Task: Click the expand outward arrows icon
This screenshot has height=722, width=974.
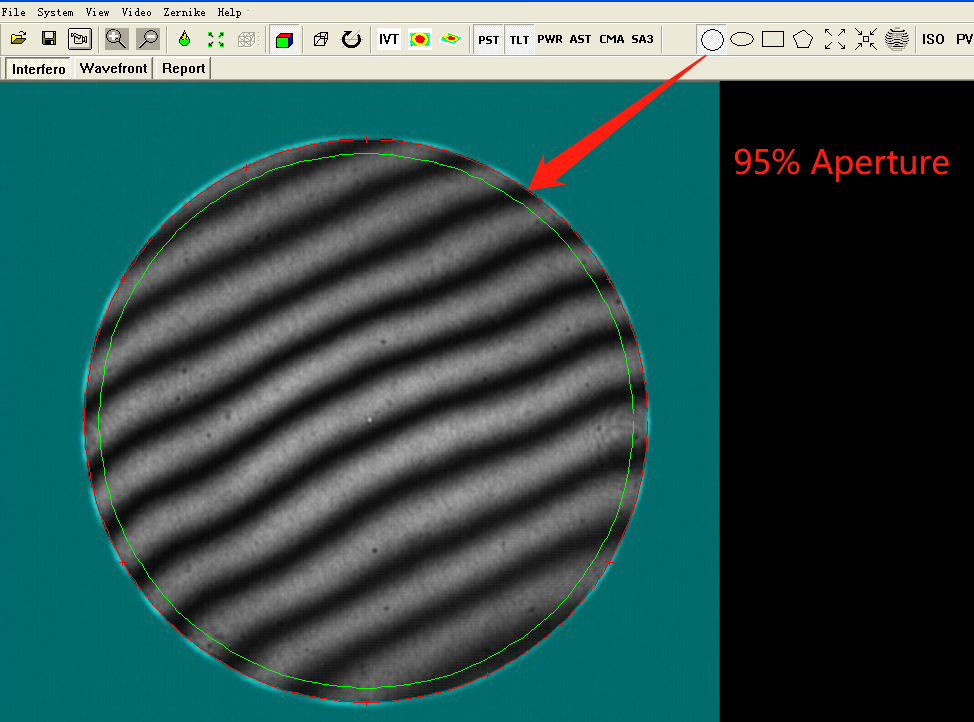Action: click(834, 39)
